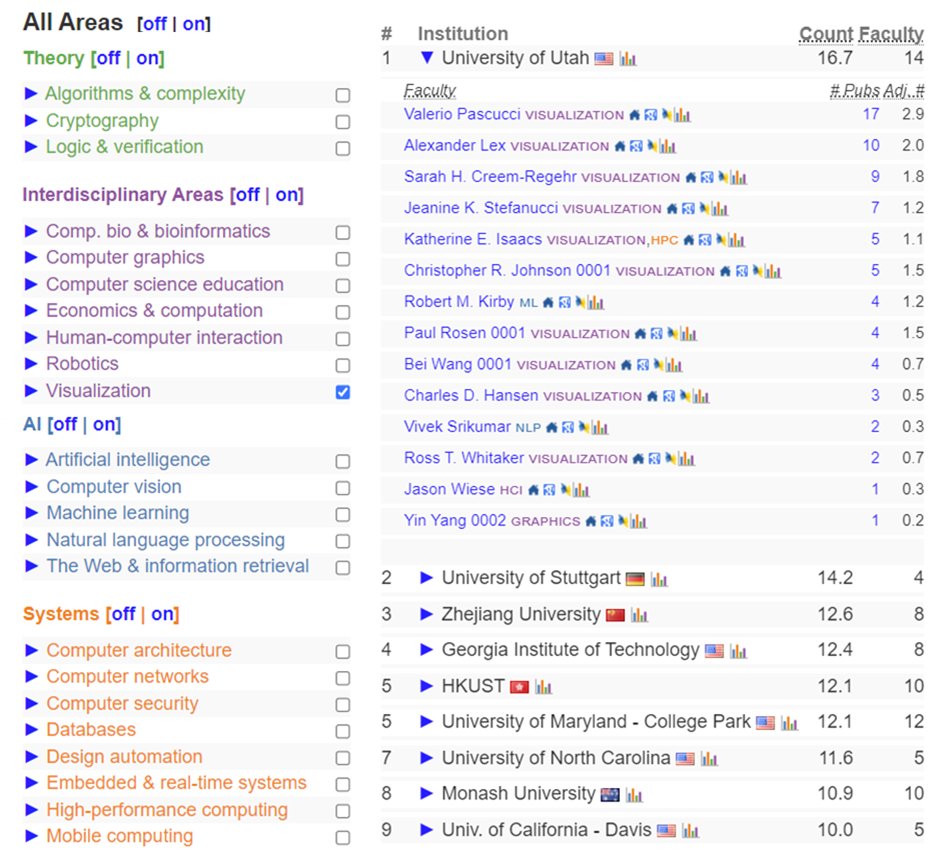Image resolution: width=941 pixels, height=849 pixels.
Task: Turn Theory areas on
Action: point(148,58)
